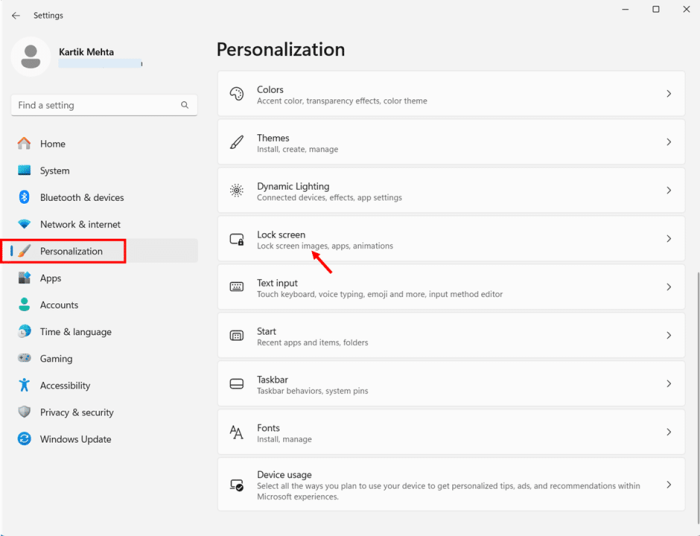Click the Accounts person icon
Viewport: 700px width, 536px height.
pos(24,305)
